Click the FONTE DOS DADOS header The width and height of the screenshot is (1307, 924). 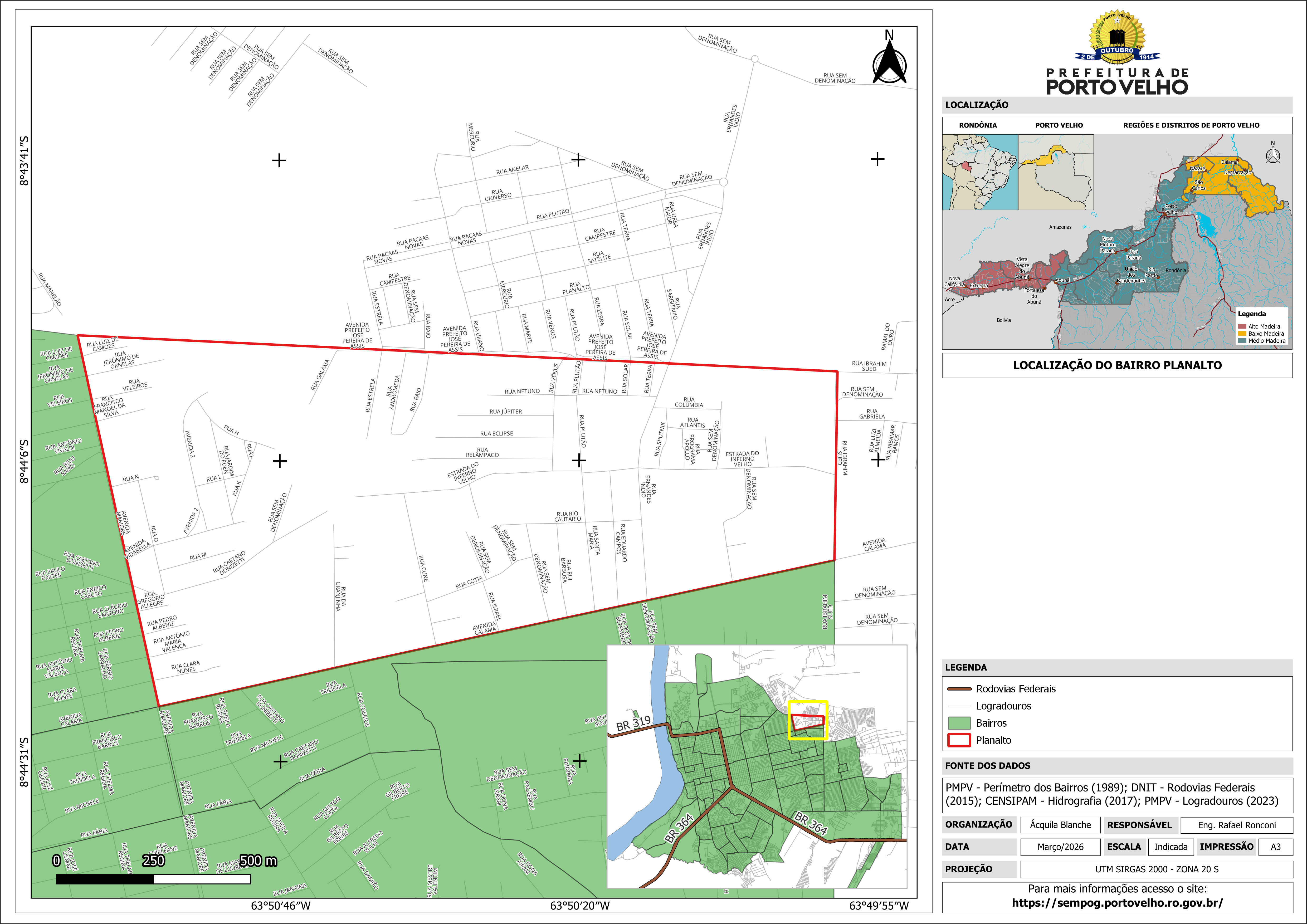(x=988, y=766)
